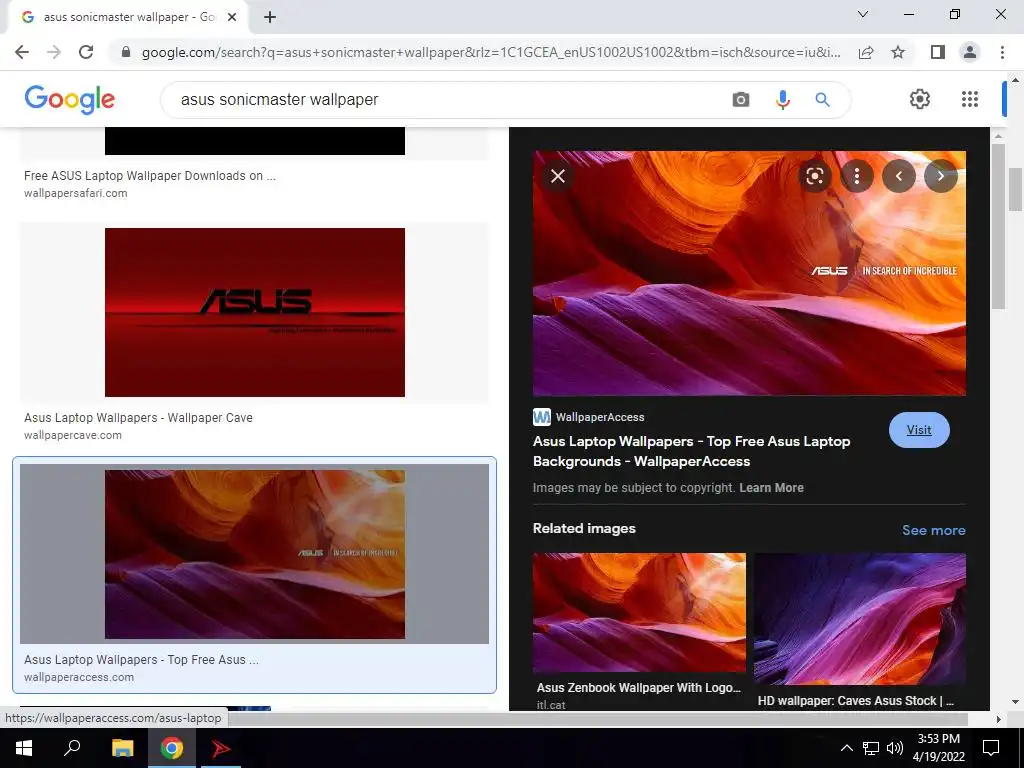Open the Chrome profile avatar

pos(970,52)
